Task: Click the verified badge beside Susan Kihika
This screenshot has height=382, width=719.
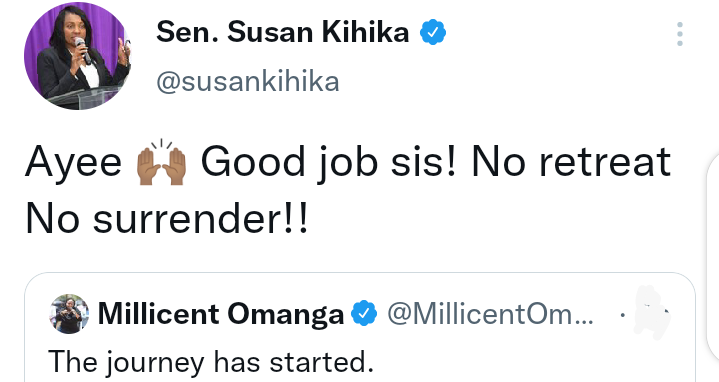Action: click(x=433, y=32)
